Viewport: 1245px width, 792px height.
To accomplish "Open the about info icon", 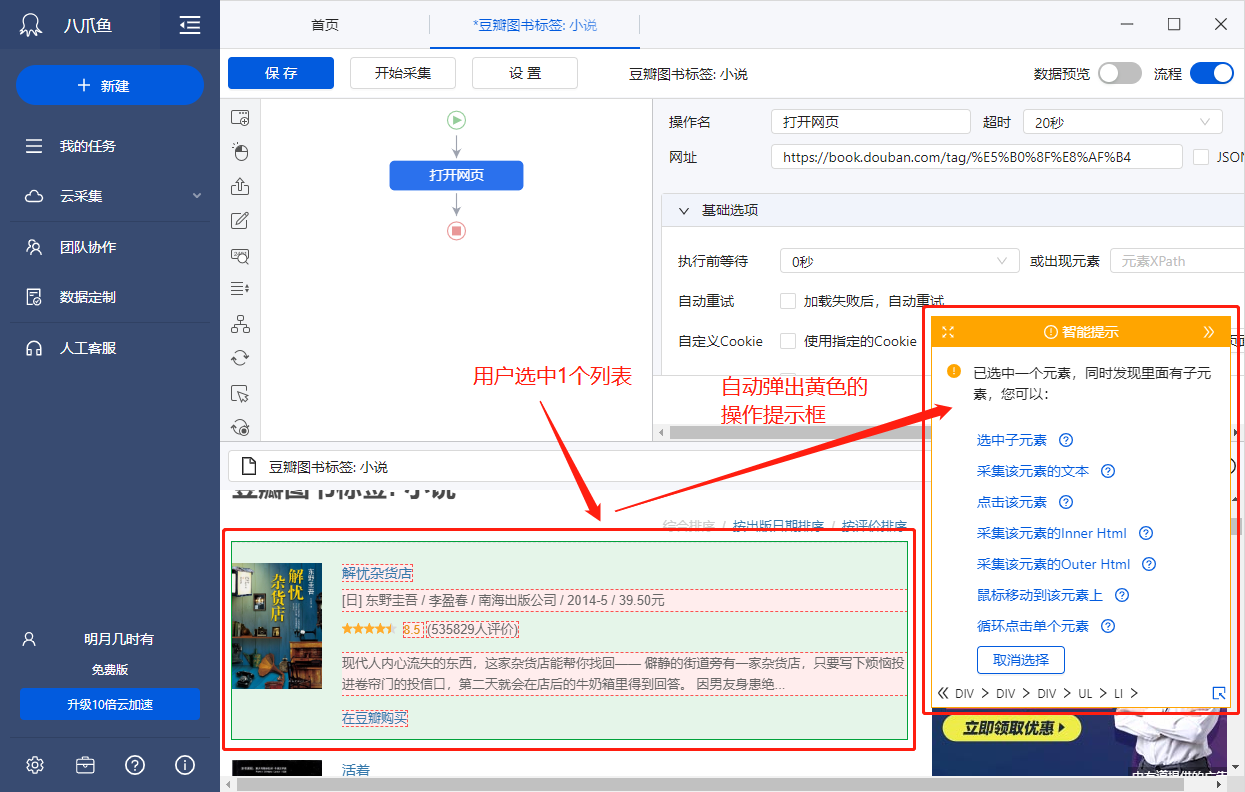I will coord(185,765).
